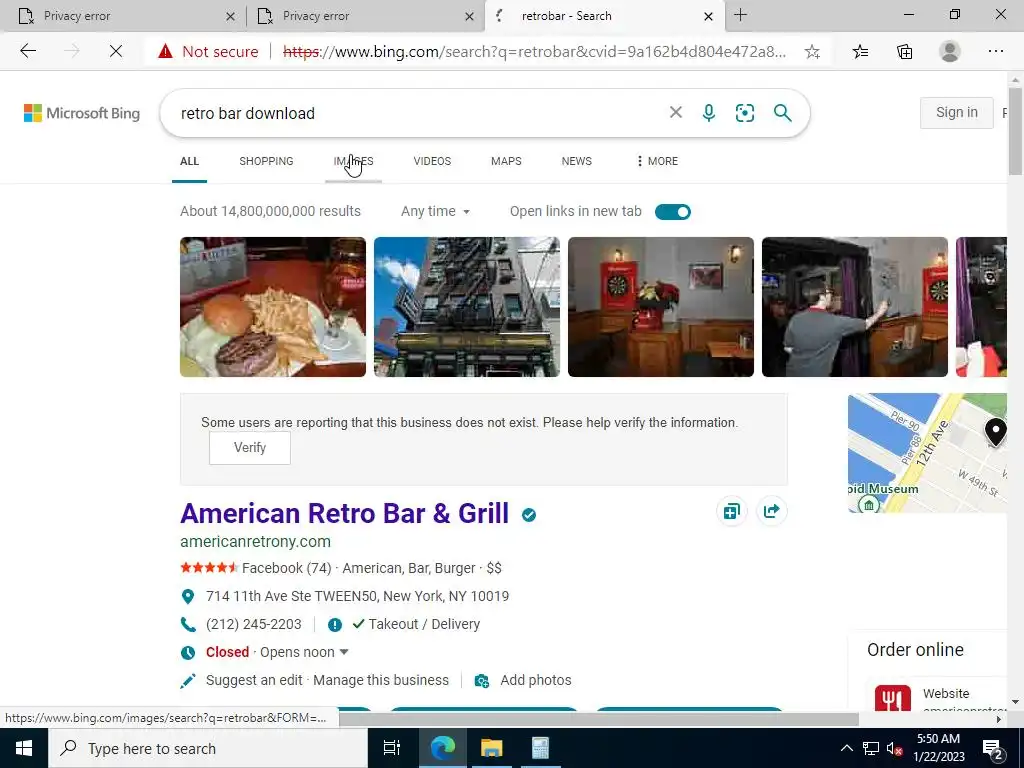
Task: Select the ALL results tab
Action: click(x=189, y=161)
